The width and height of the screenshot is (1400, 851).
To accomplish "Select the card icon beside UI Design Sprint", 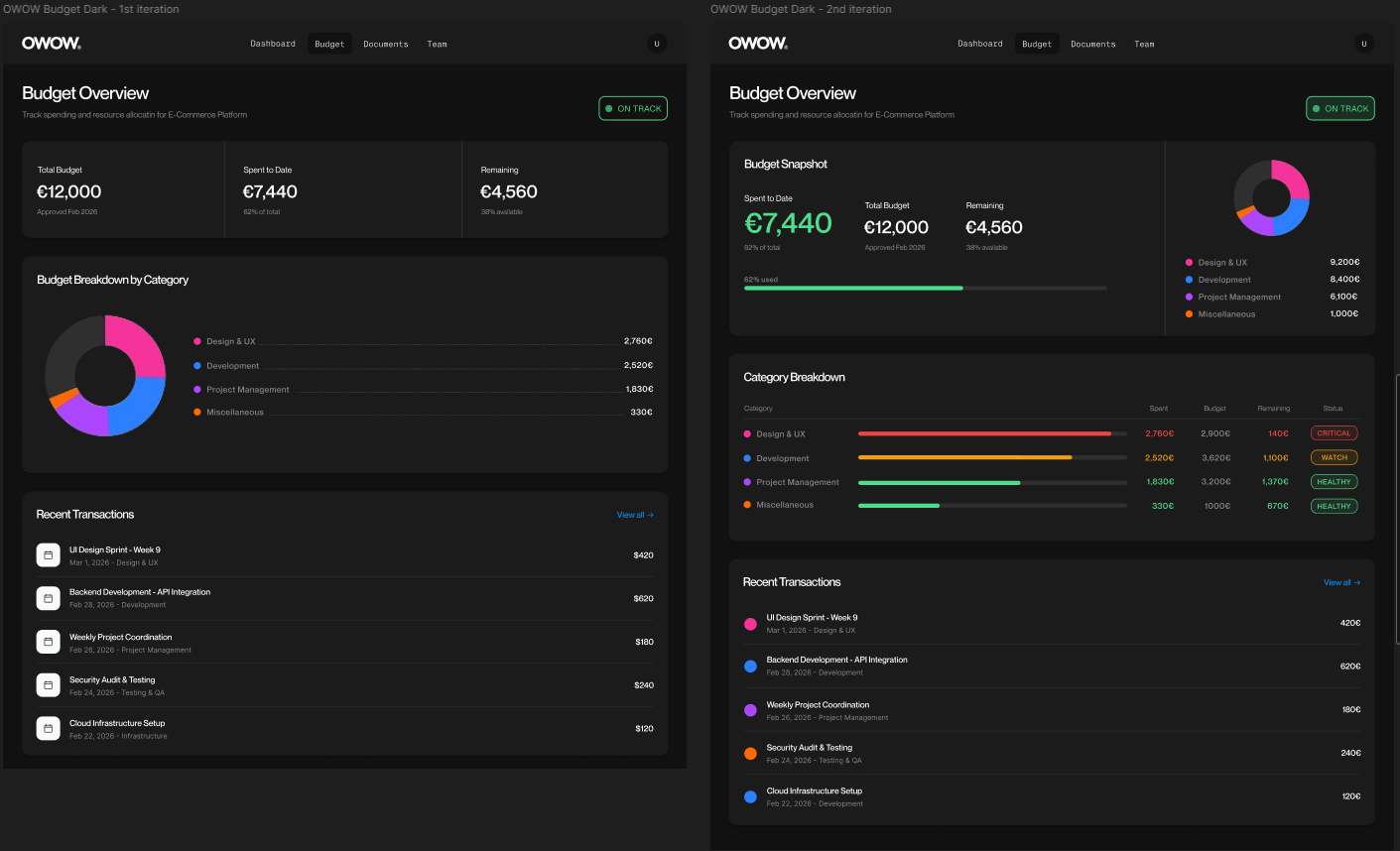I will click(x=48, y=554).
